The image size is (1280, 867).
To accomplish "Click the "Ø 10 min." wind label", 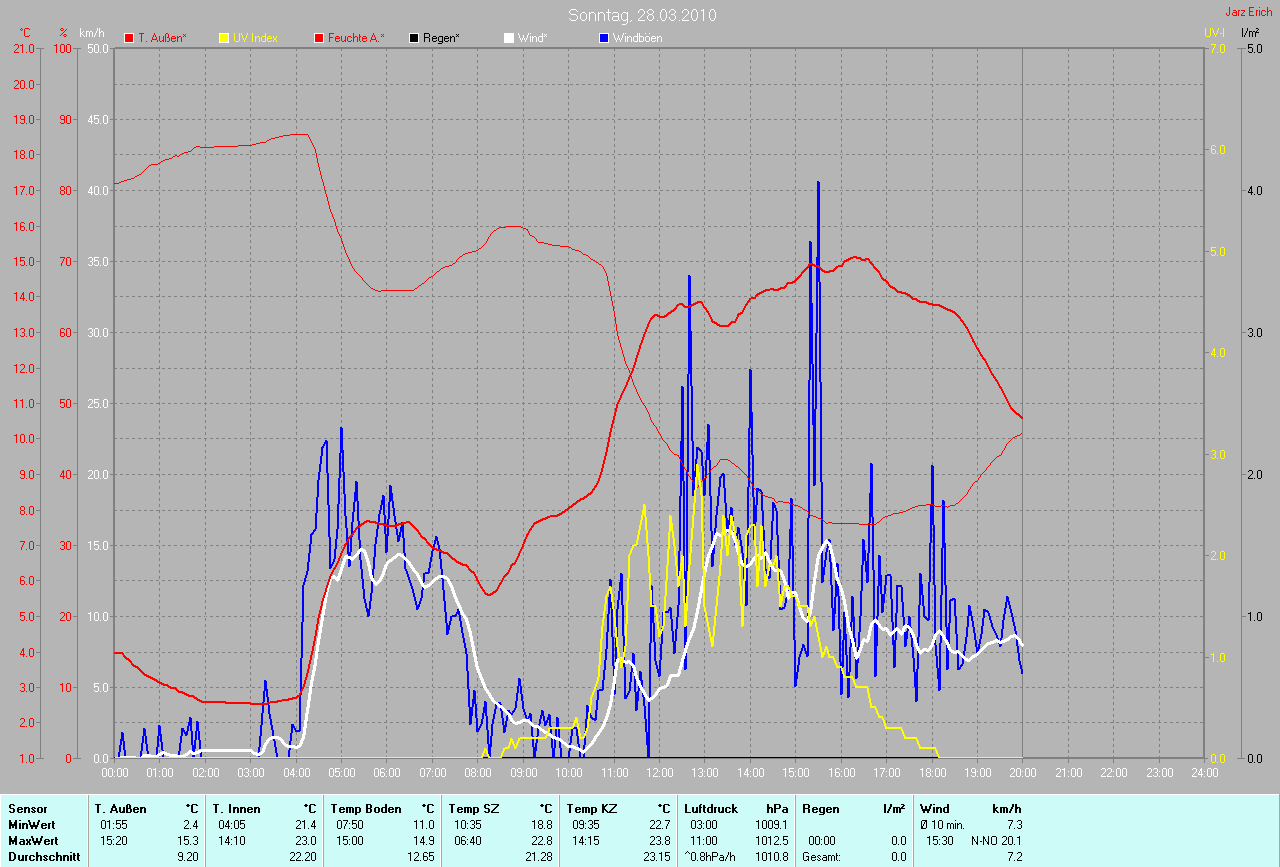I will (x=943, y=824).
